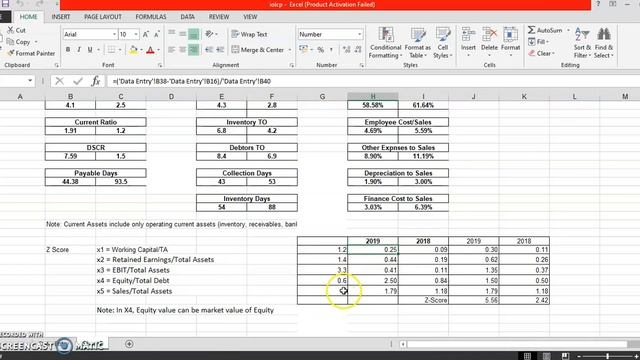Click the Copy icon
This screenshot has height=360, width=640.
[x=10, y=42]
